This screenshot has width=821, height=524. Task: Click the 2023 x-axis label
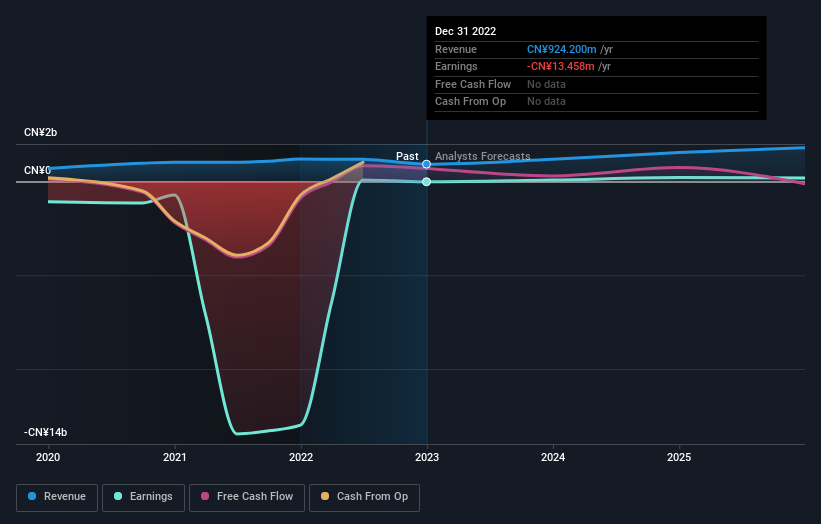tap(427, 458)
